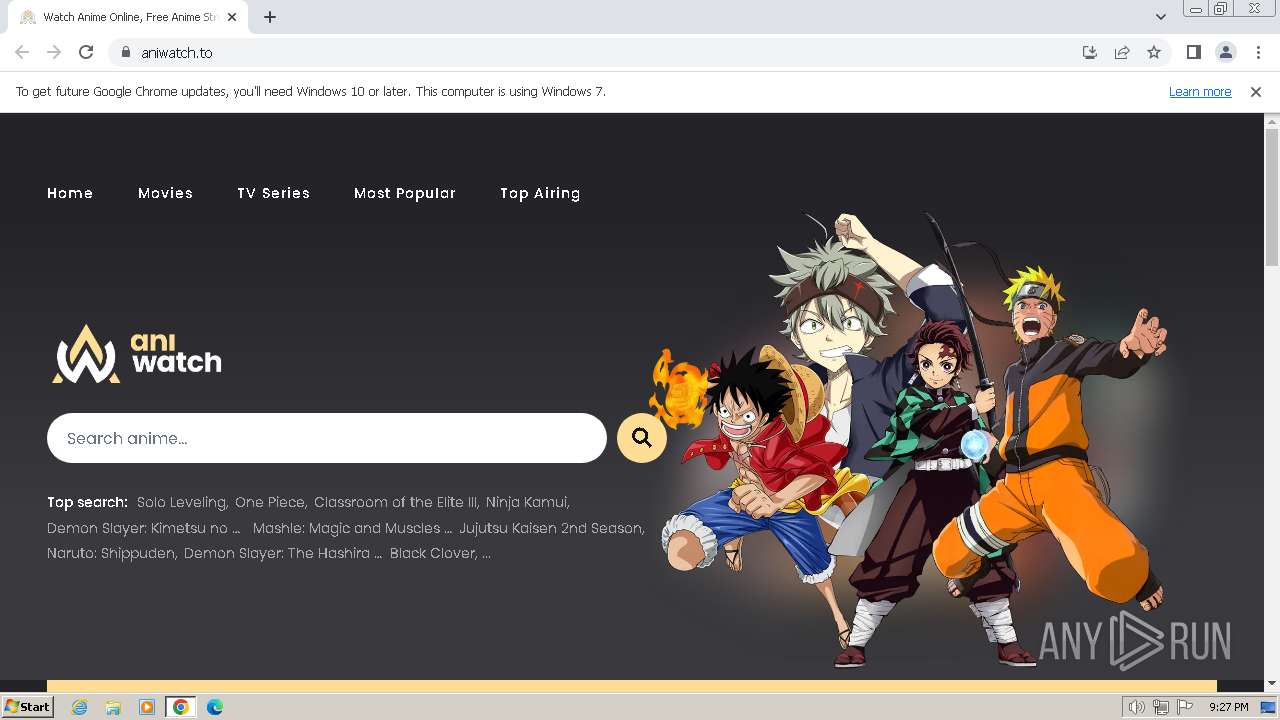Go back with the browser back arrow
The image size is (1280, 720).
(x=22, y=52)
